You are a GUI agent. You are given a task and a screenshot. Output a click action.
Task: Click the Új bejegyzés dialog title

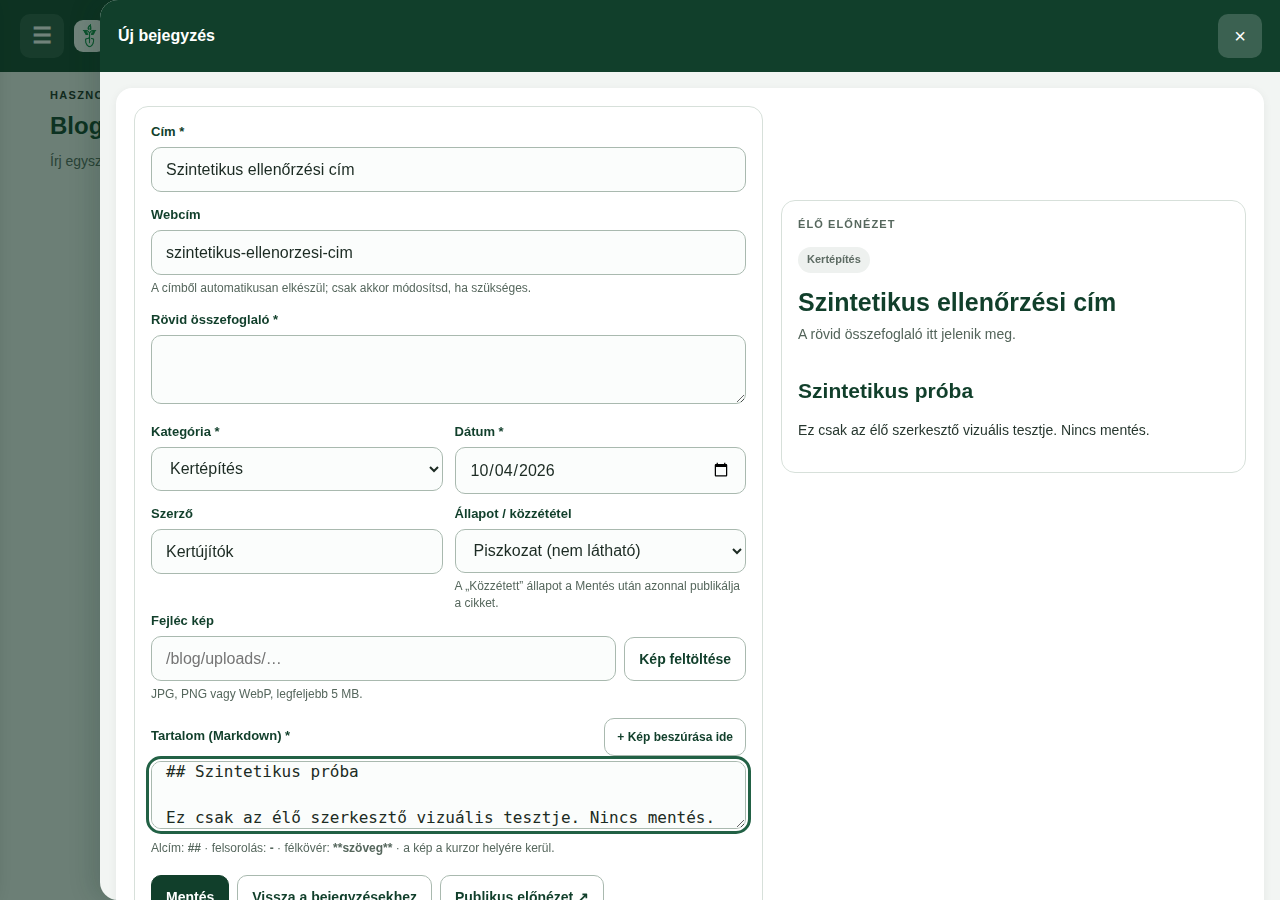tap(166, 36)
